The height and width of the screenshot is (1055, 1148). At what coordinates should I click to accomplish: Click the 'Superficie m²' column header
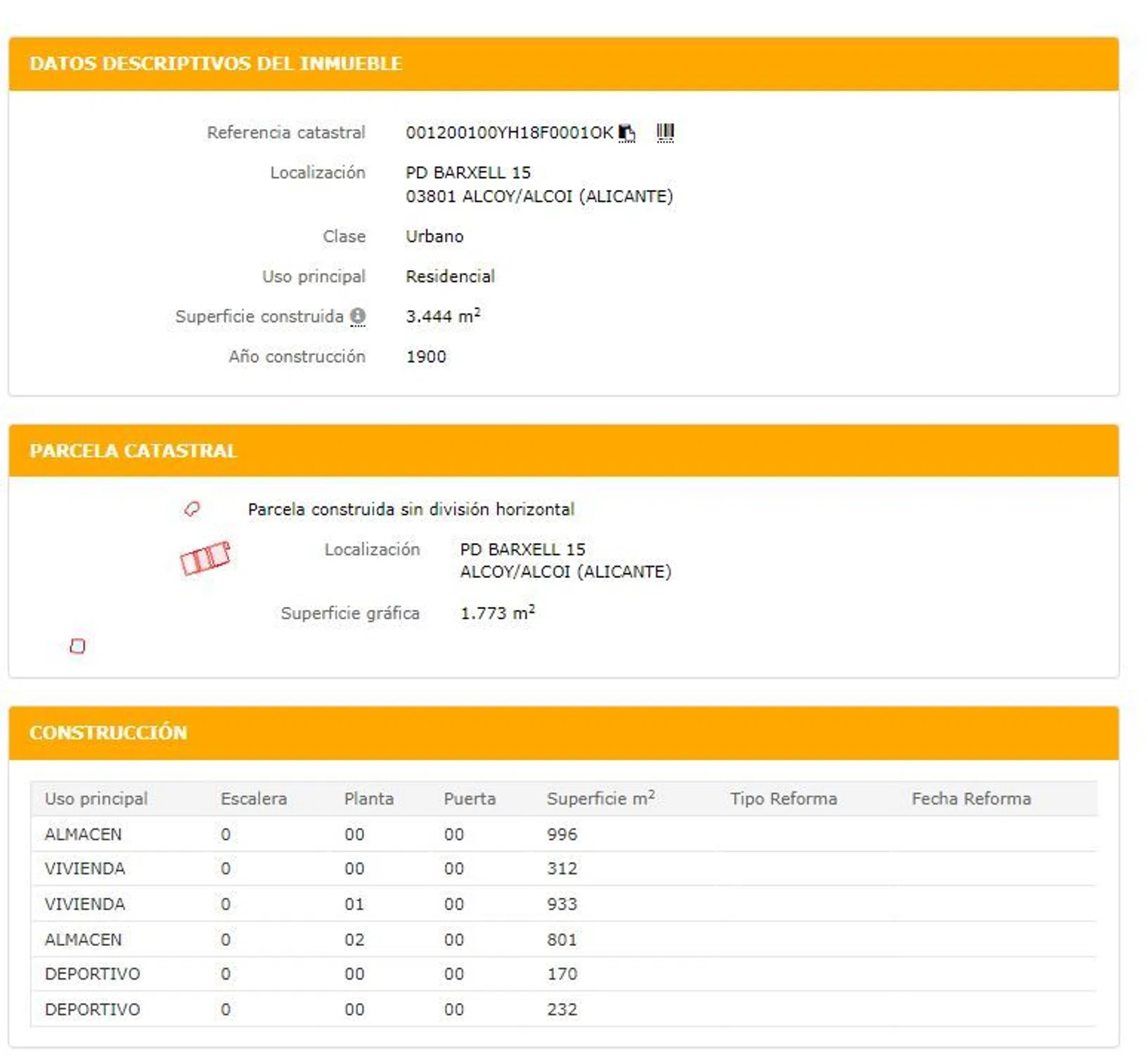point(600,799)
